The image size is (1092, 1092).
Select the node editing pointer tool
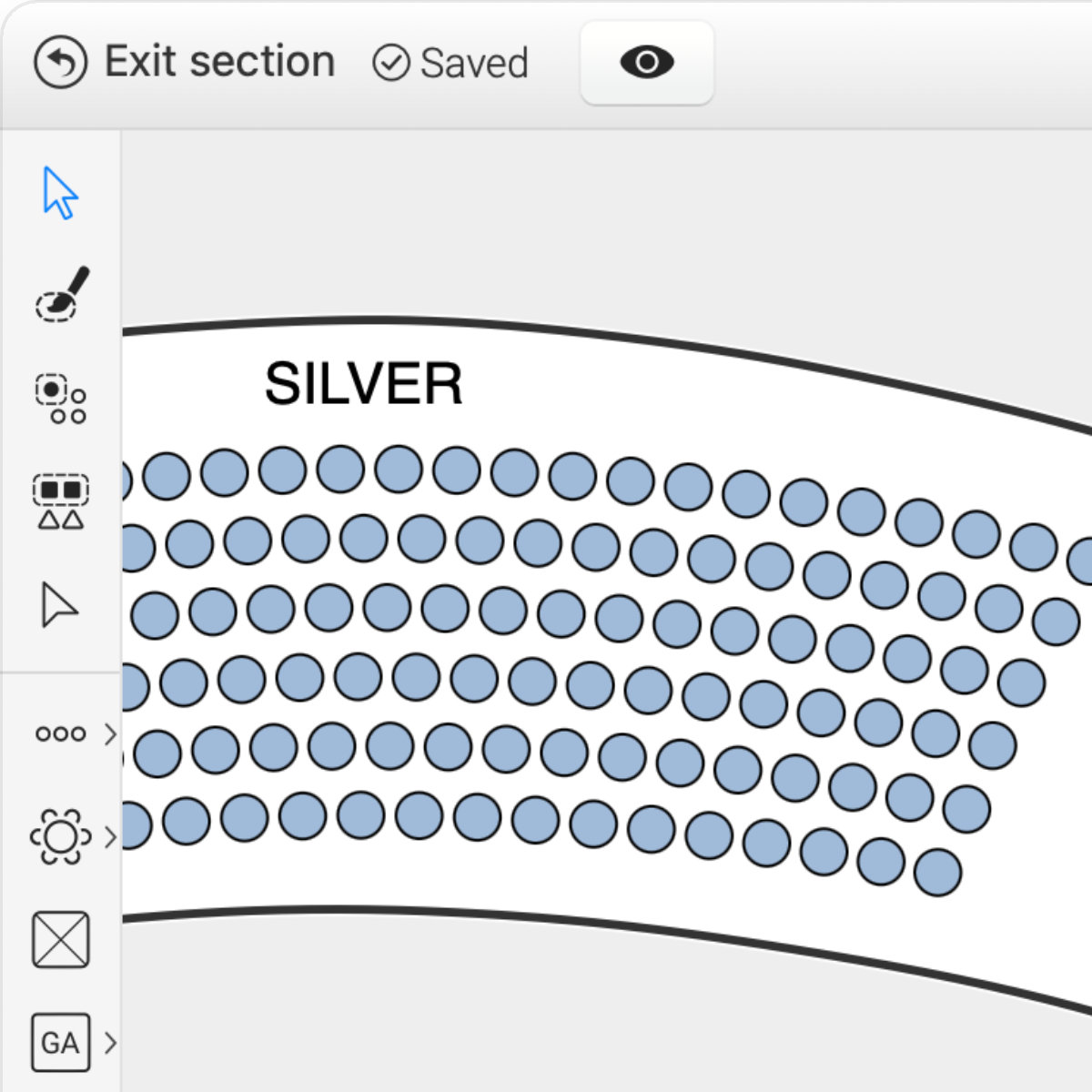pos(59,605)
